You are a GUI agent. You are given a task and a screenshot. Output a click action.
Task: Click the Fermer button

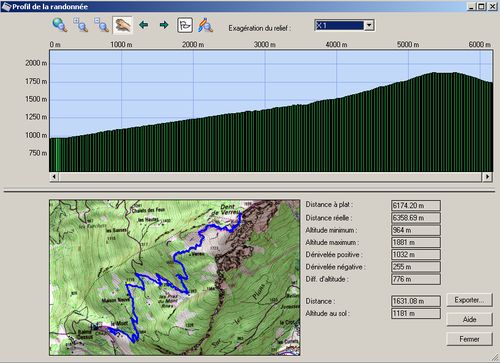(469, 339)
